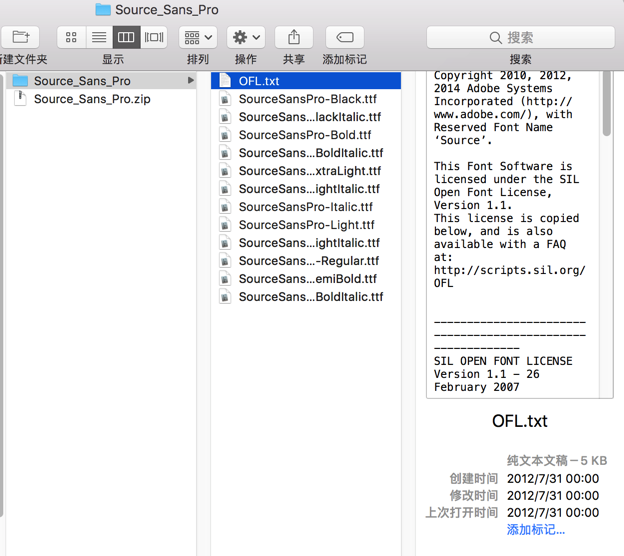Click the New Folder toolbar icon
This screenshot has width=624, height=556.
pyautogui.click(x=20, y=37)
